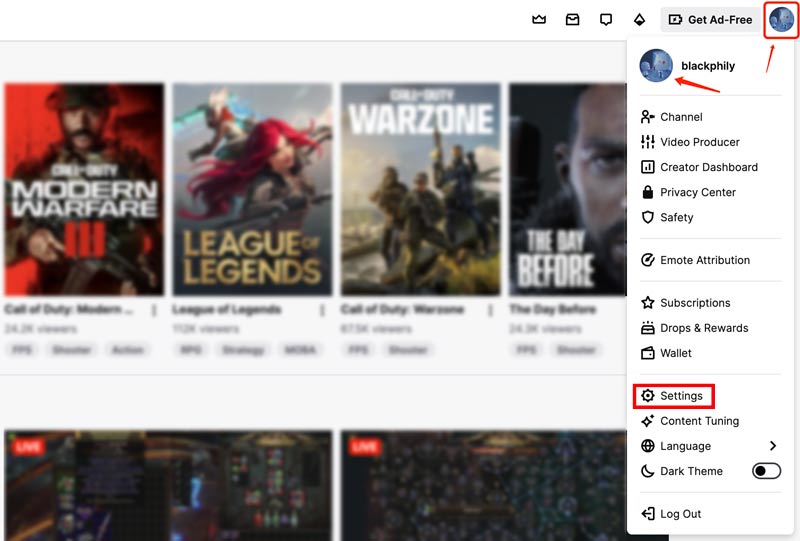800x541 pixels.
Task: Open Privacy Center menu entry
Action: tap(710, 192)
